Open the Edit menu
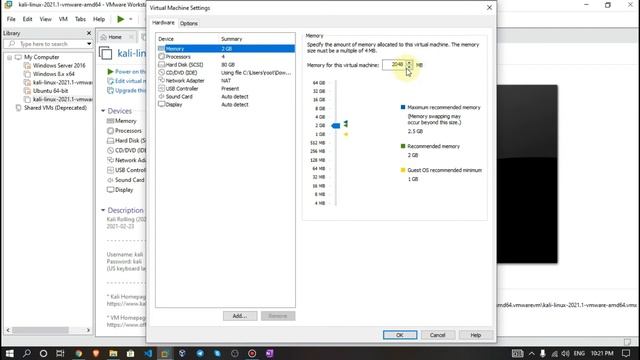The image size is (640, 360). click(x=27, y=19)
